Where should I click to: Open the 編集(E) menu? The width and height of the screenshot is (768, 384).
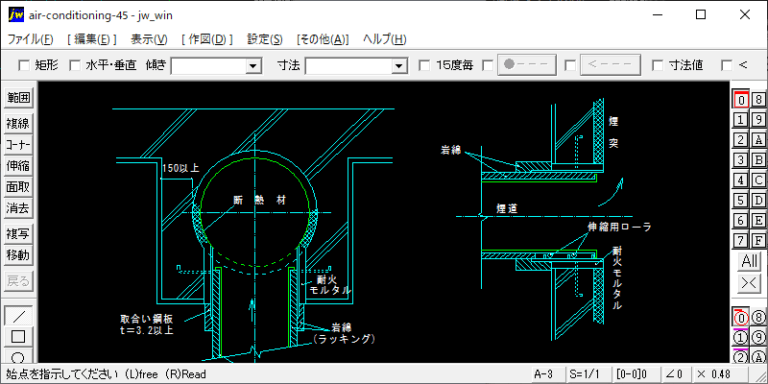click(x=92, y=40)
